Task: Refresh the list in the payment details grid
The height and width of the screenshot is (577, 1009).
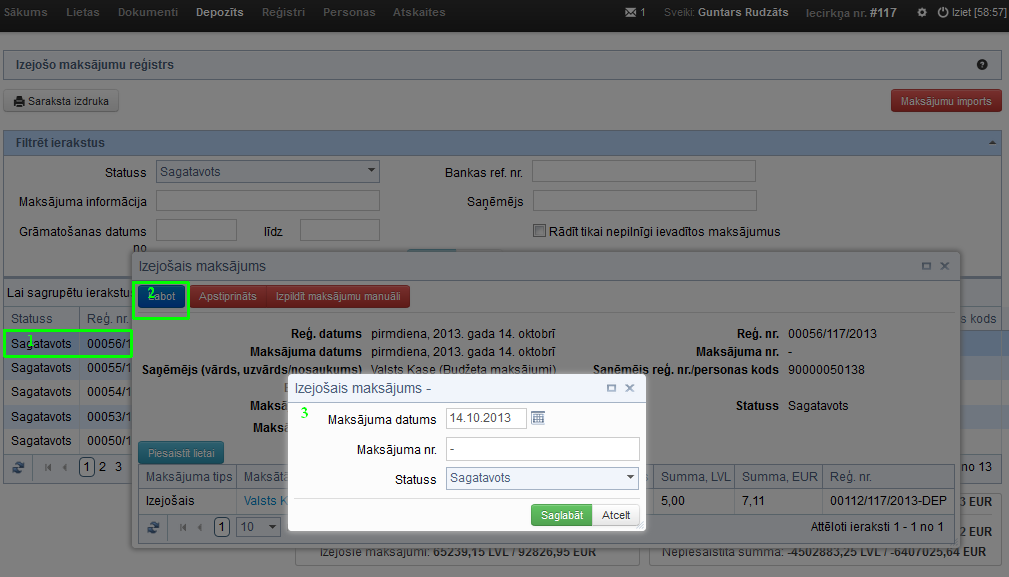Action: 153,526
